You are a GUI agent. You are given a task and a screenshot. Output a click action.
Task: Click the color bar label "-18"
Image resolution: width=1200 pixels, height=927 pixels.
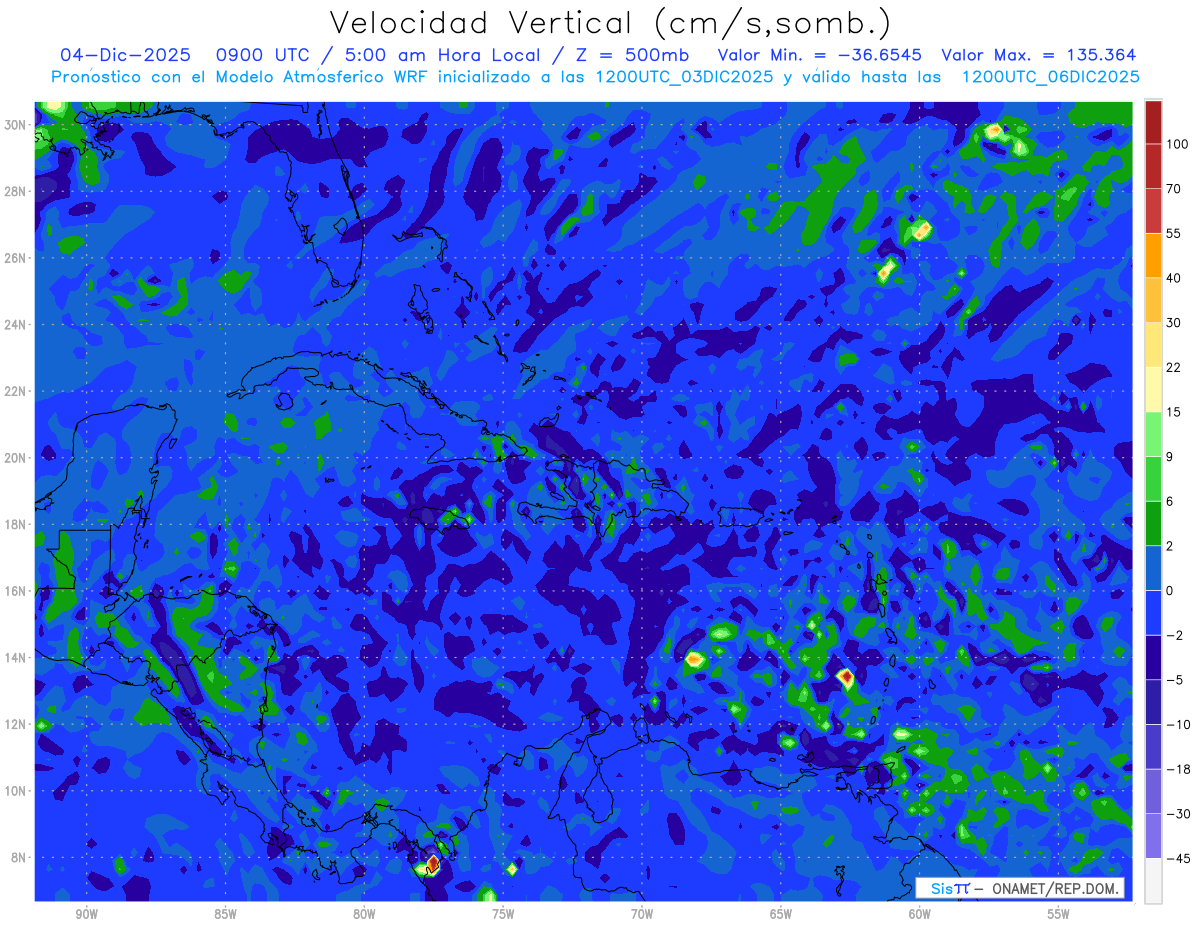[1177, 768]
